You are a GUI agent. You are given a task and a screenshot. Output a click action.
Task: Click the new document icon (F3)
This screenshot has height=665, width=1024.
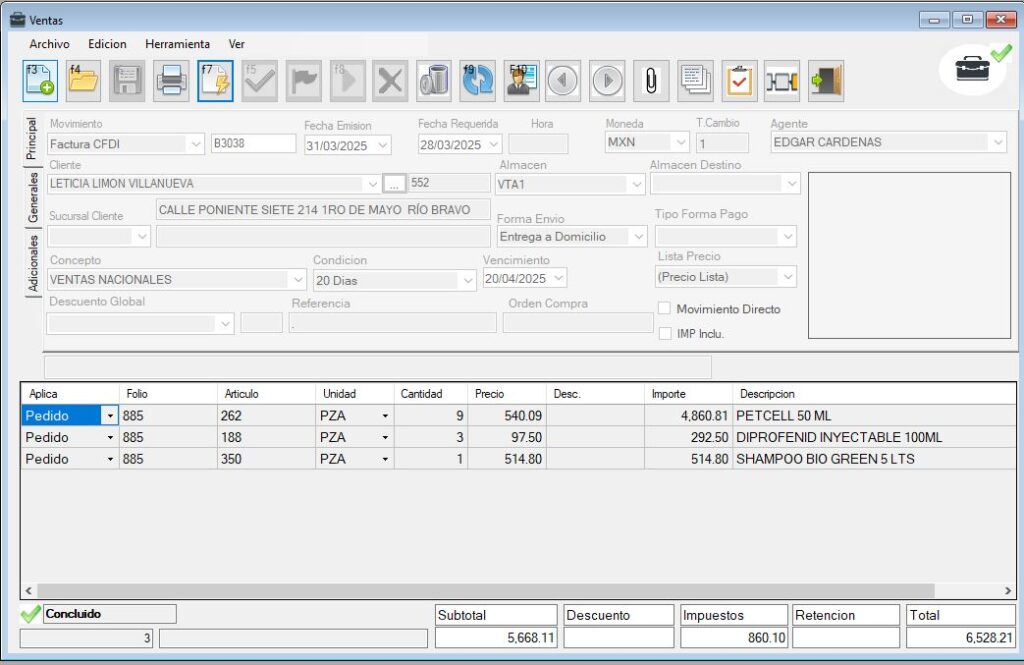[x=40, y=81]
